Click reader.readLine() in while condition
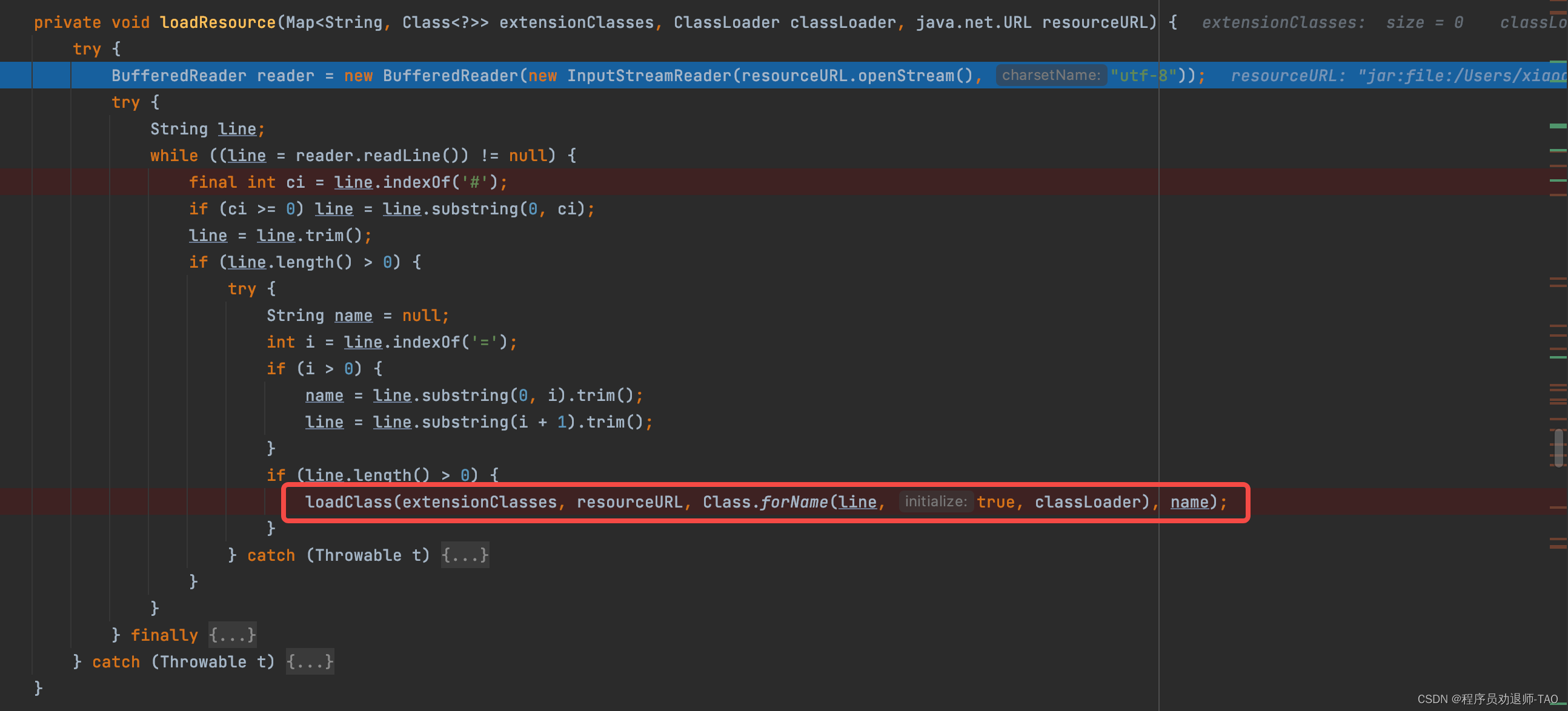 [x=382, y=156]
